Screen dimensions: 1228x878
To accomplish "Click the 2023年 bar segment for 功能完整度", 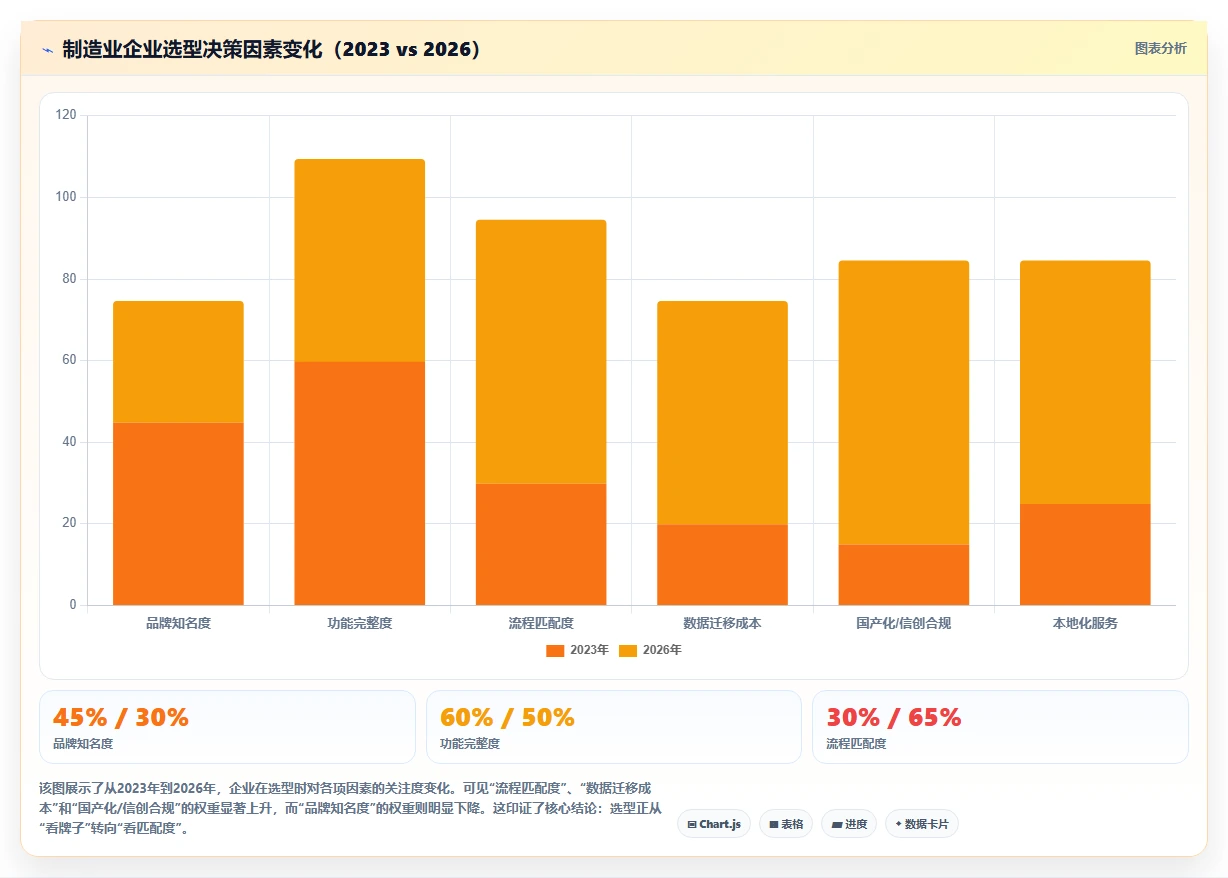I will click(x=360, y=483).
